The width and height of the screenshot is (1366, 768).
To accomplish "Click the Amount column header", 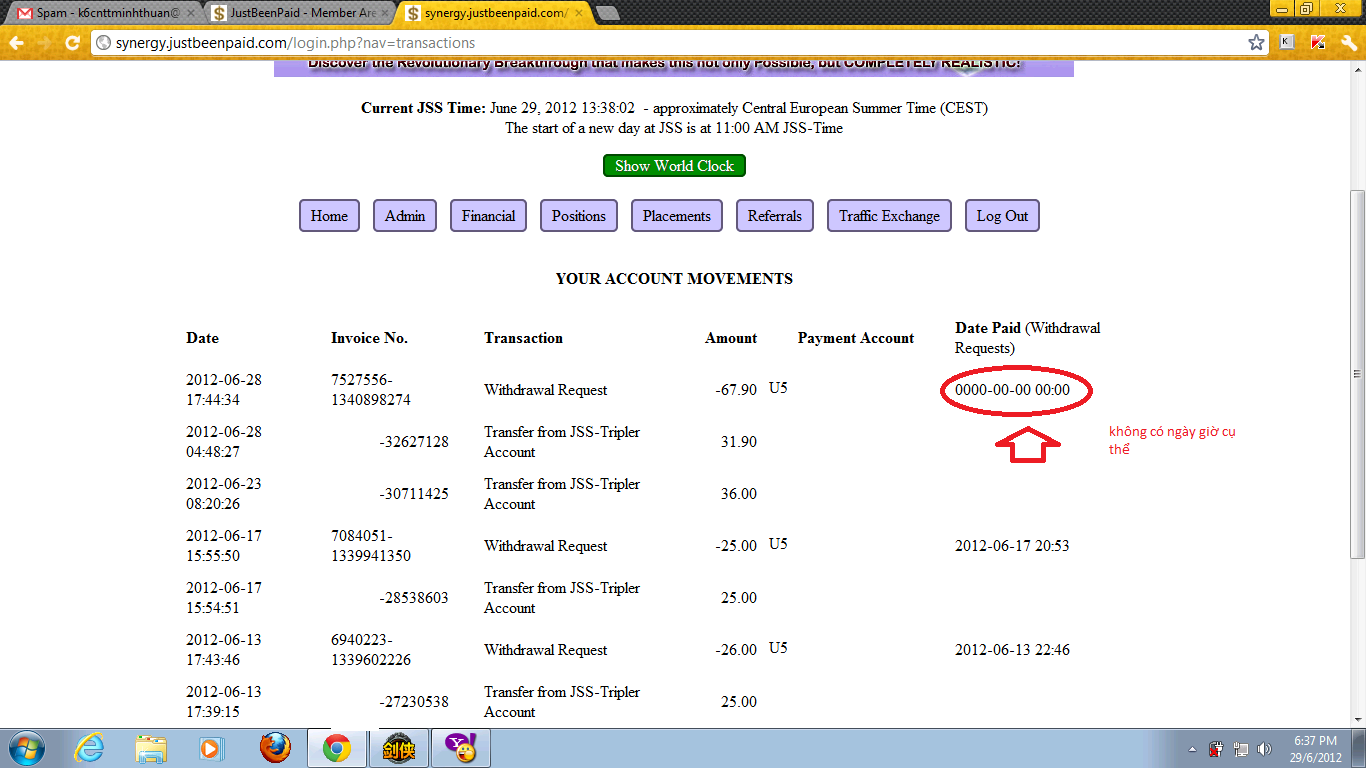I will click(x=731, y=338).
